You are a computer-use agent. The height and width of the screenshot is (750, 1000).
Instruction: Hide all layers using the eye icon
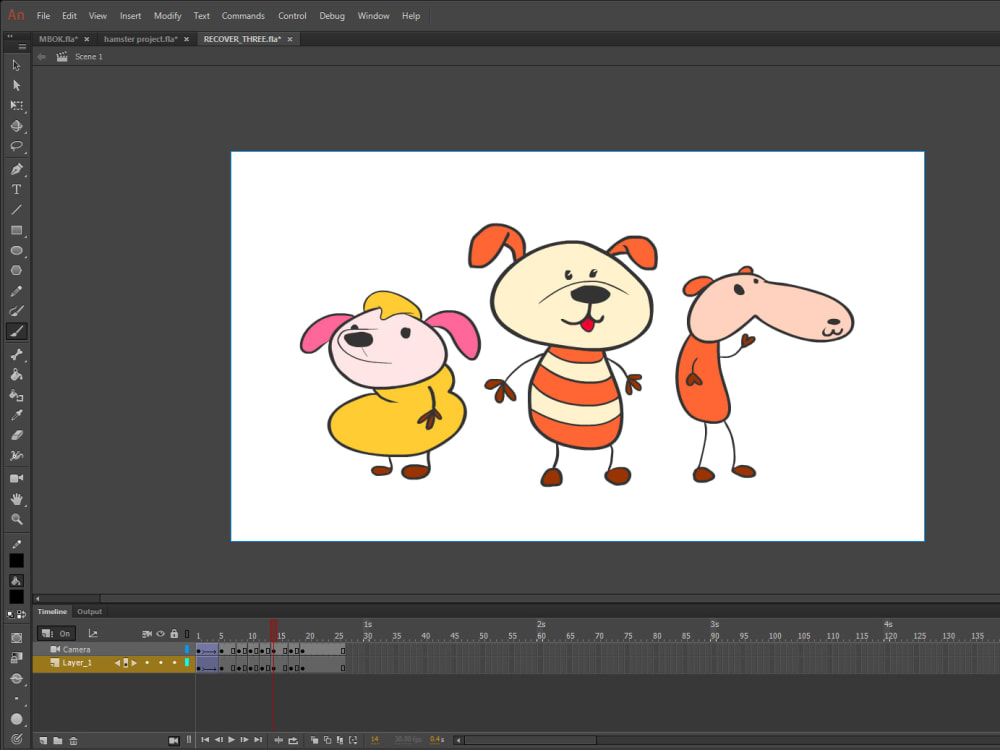click(x=160, y=634)
